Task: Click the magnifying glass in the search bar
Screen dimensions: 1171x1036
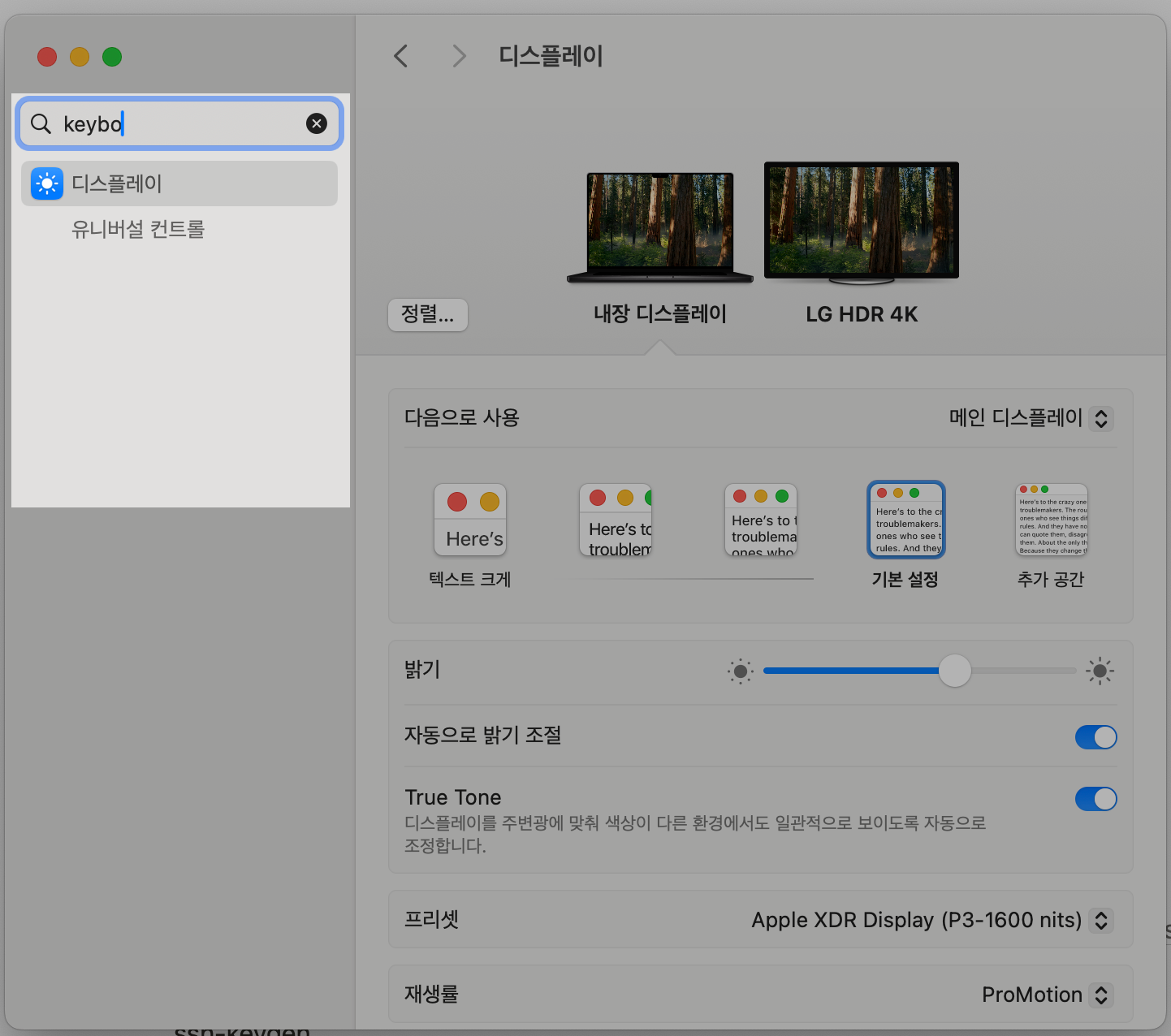Action: pyautogui.click(x=40, y=123)
